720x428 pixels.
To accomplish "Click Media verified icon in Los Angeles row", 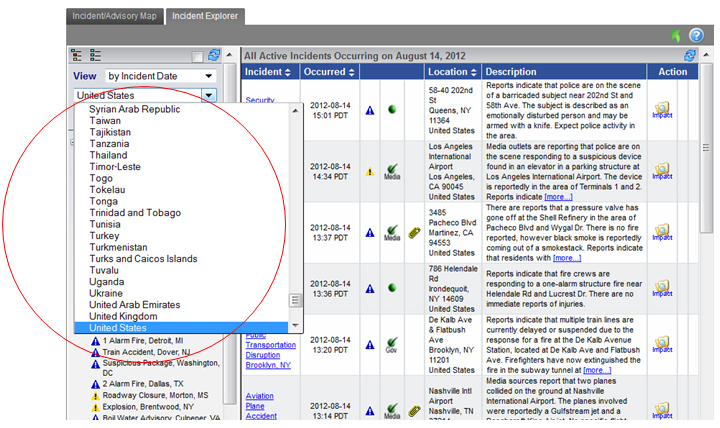I will point(392,172).
